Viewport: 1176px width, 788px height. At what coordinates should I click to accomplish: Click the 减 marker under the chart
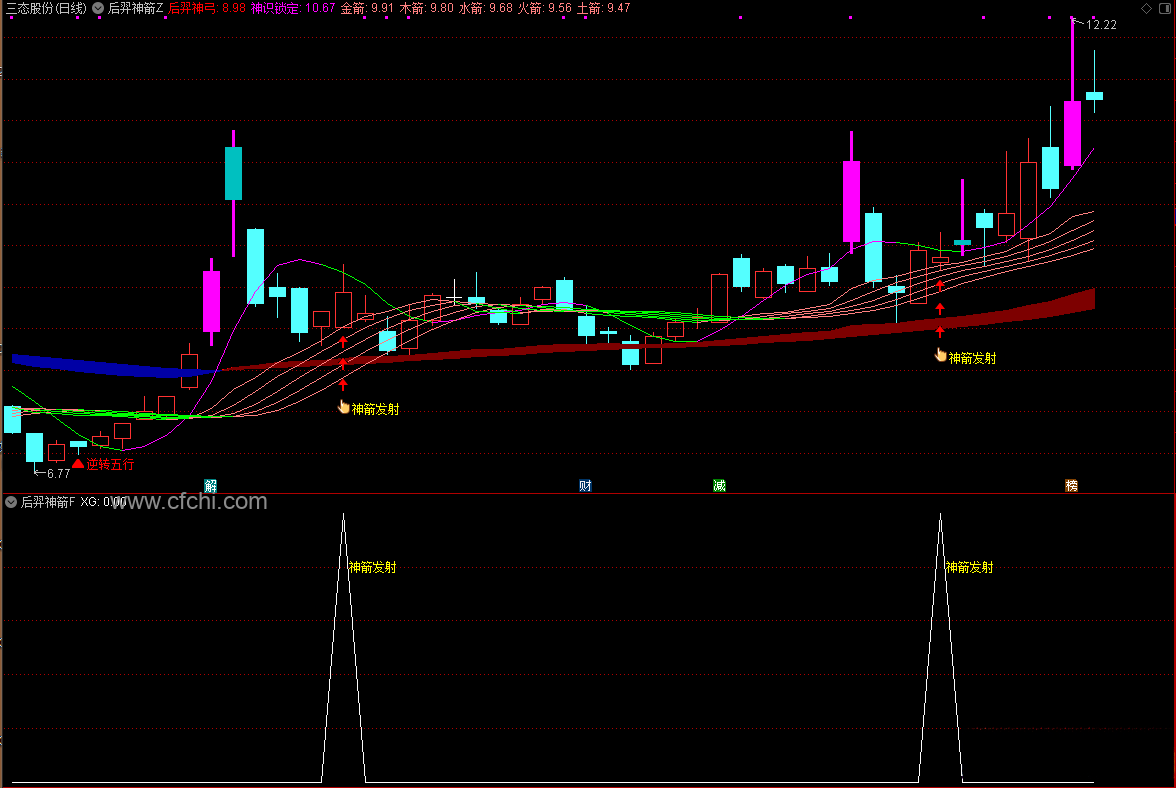pos(719,485)
